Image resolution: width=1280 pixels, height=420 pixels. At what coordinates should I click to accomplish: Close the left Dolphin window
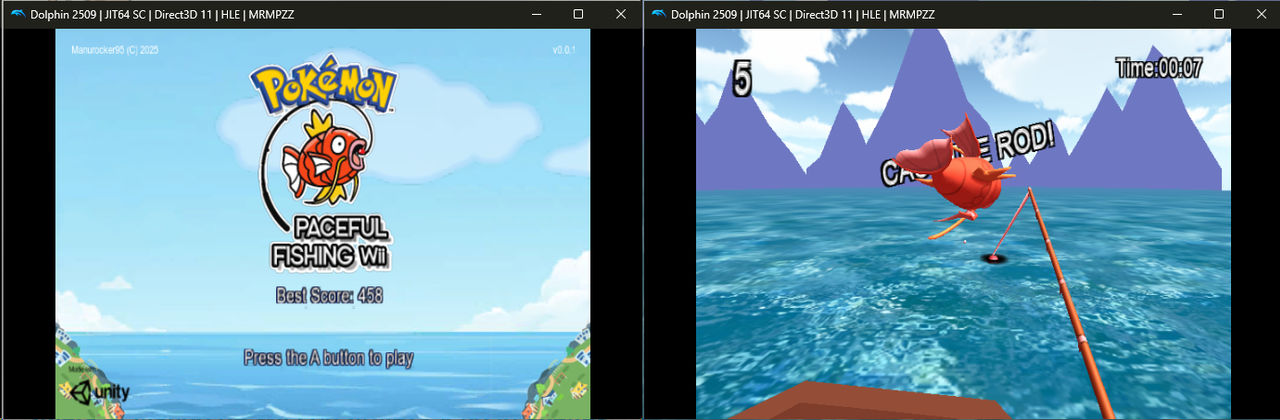click(620, 14)
